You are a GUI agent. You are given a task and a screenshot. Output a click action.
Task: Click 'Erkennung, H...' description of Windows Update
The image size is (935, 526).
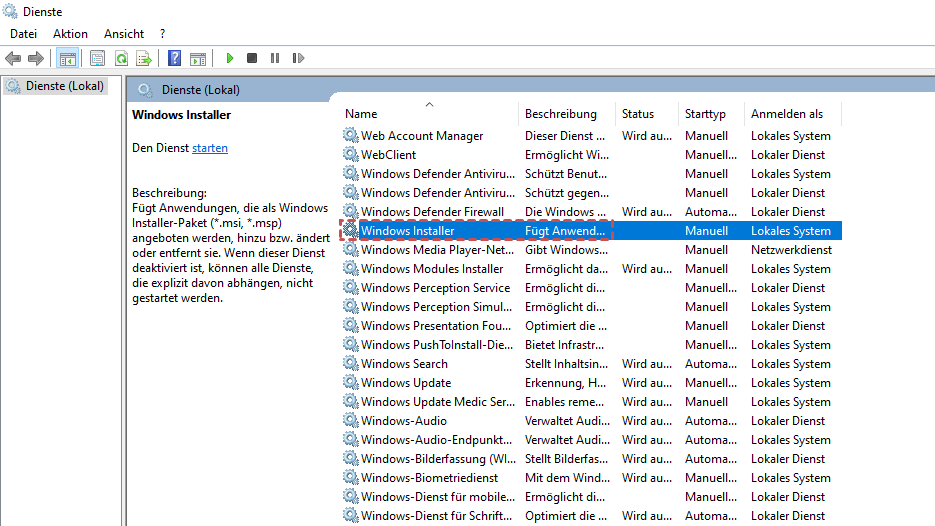[x=565, y=383]
